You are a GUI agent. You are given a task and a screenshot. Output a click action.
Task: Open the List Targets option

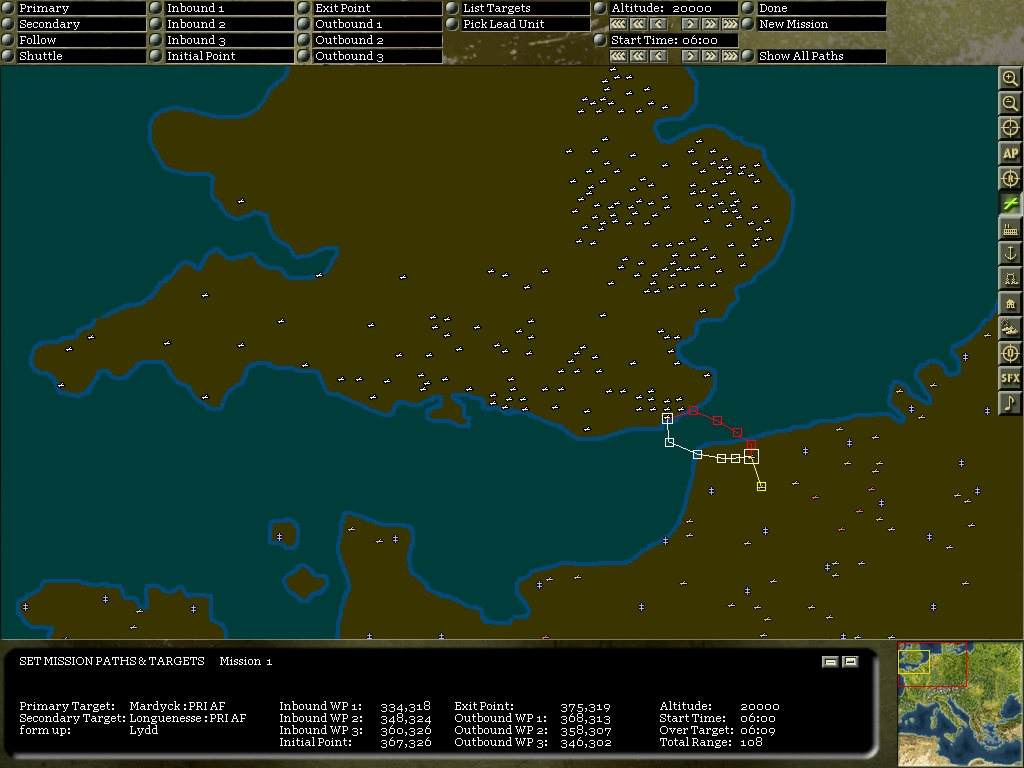pyautogui.click(x=452, y=8)
